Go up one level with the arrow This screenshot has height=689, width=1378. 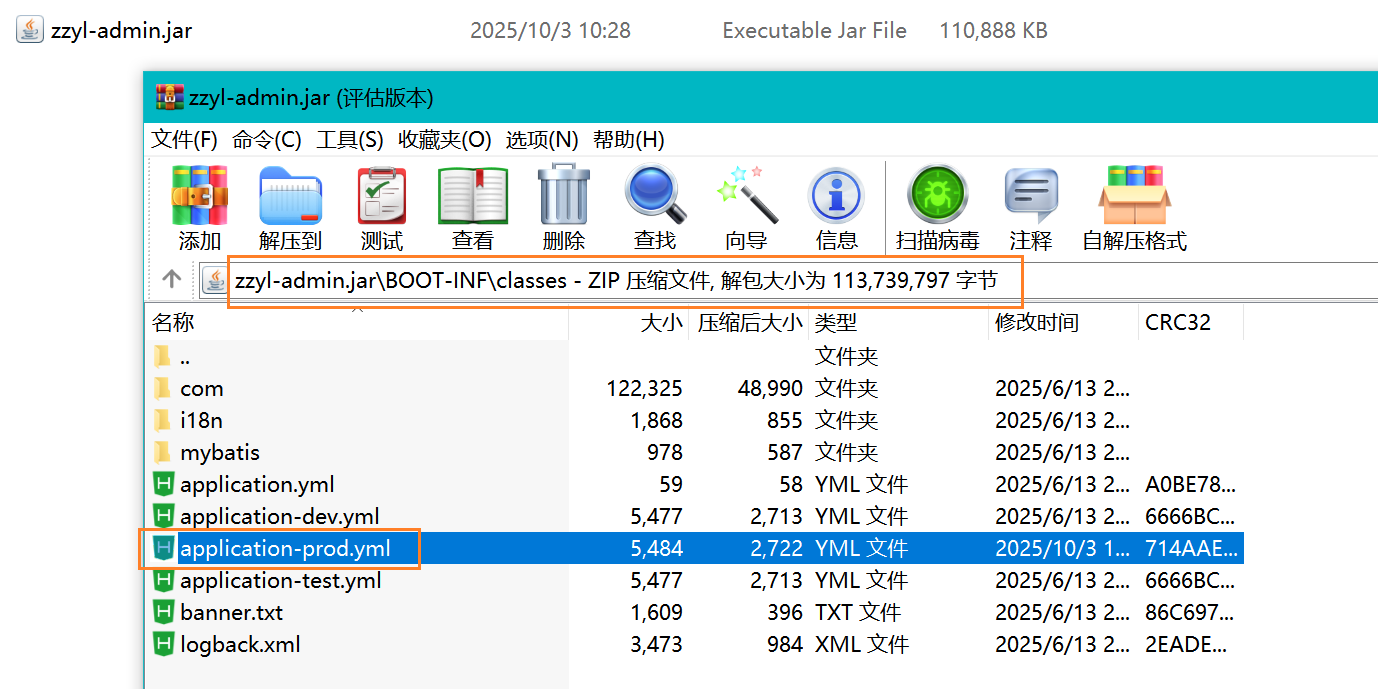[x=172, y=279]
